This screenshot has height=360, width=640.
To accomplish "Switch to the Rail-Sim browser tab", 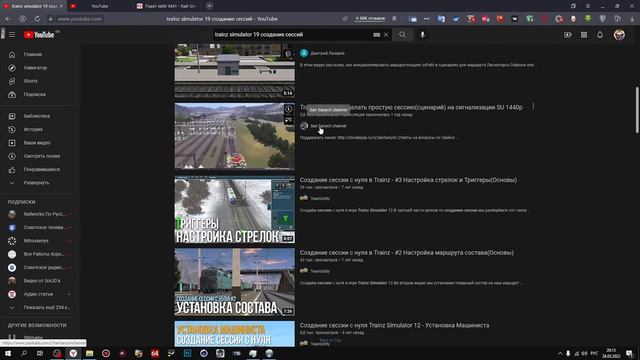I will pos(167,6).
